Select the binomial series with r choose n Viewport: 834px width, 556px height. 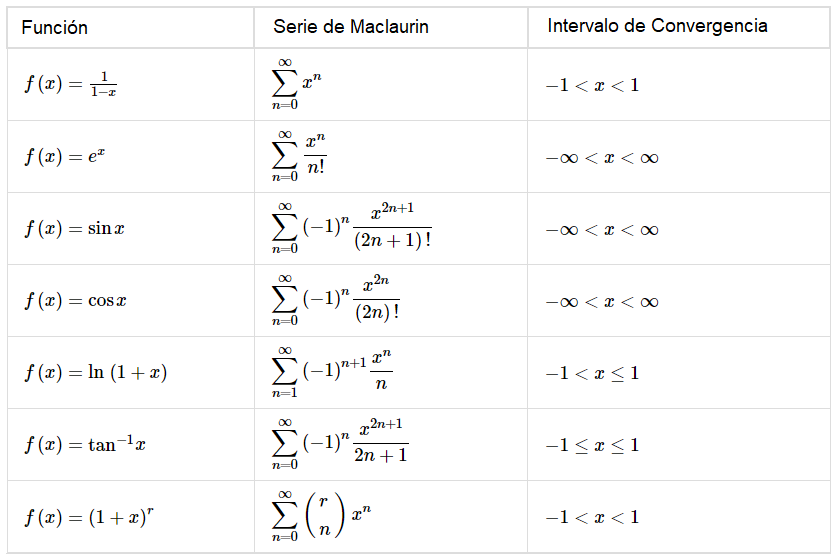322,517
